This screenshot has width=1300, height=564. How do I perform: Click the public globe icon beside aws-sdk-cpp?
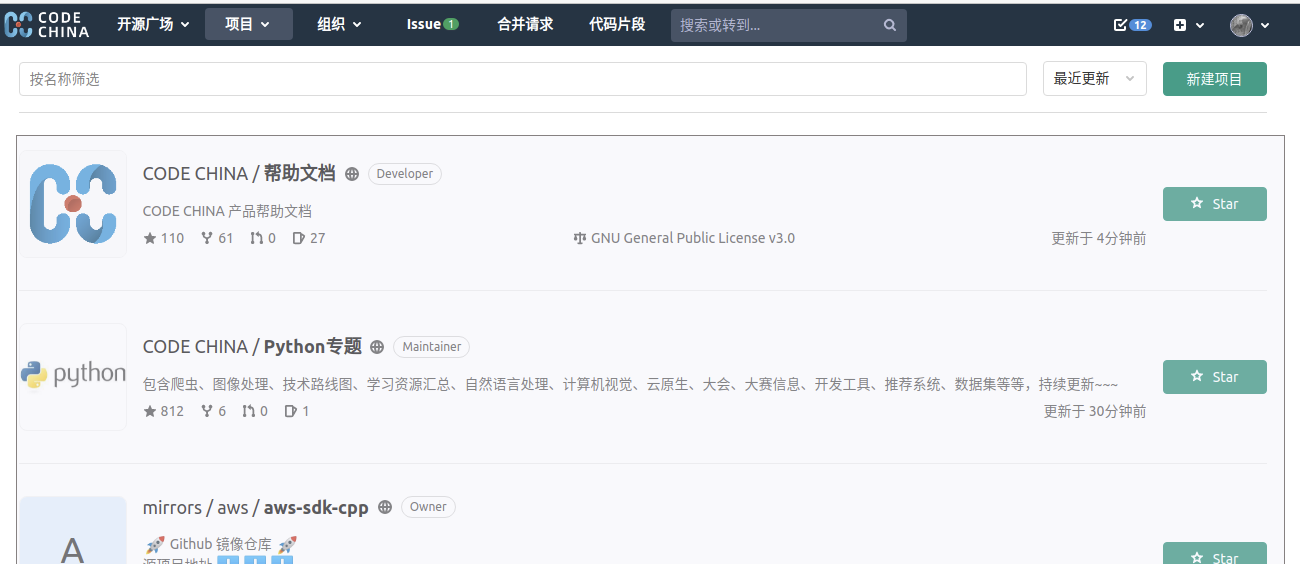[385, 508]
